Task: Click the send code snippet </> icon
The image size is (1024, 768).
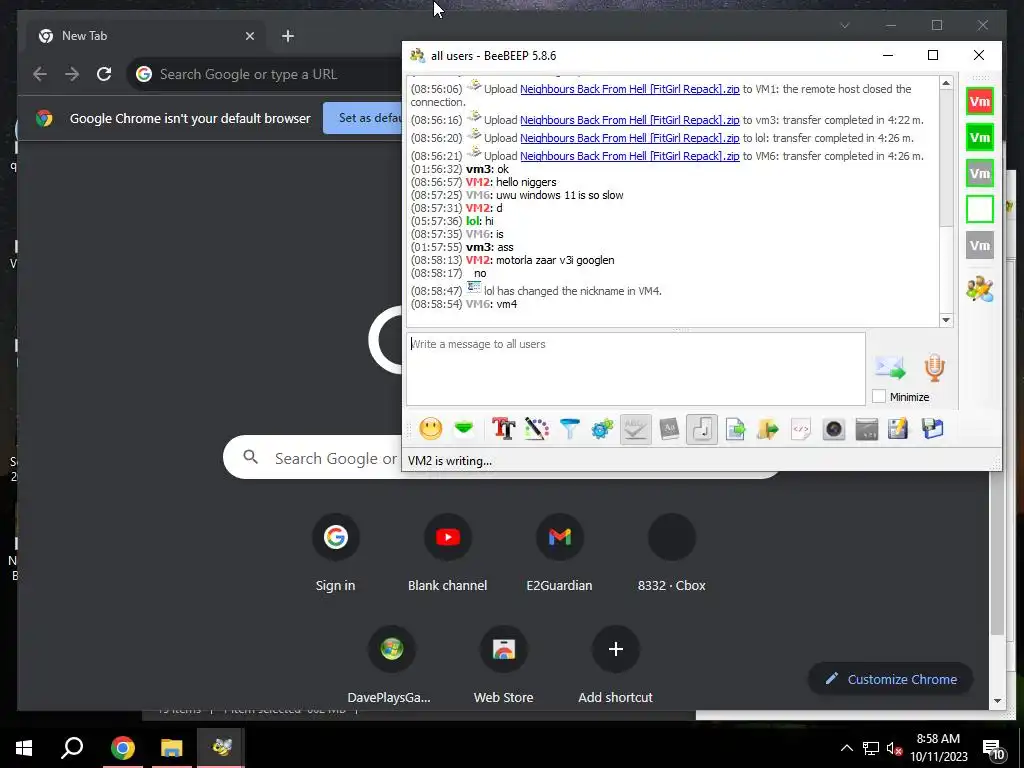Action: tap(801, 429)
